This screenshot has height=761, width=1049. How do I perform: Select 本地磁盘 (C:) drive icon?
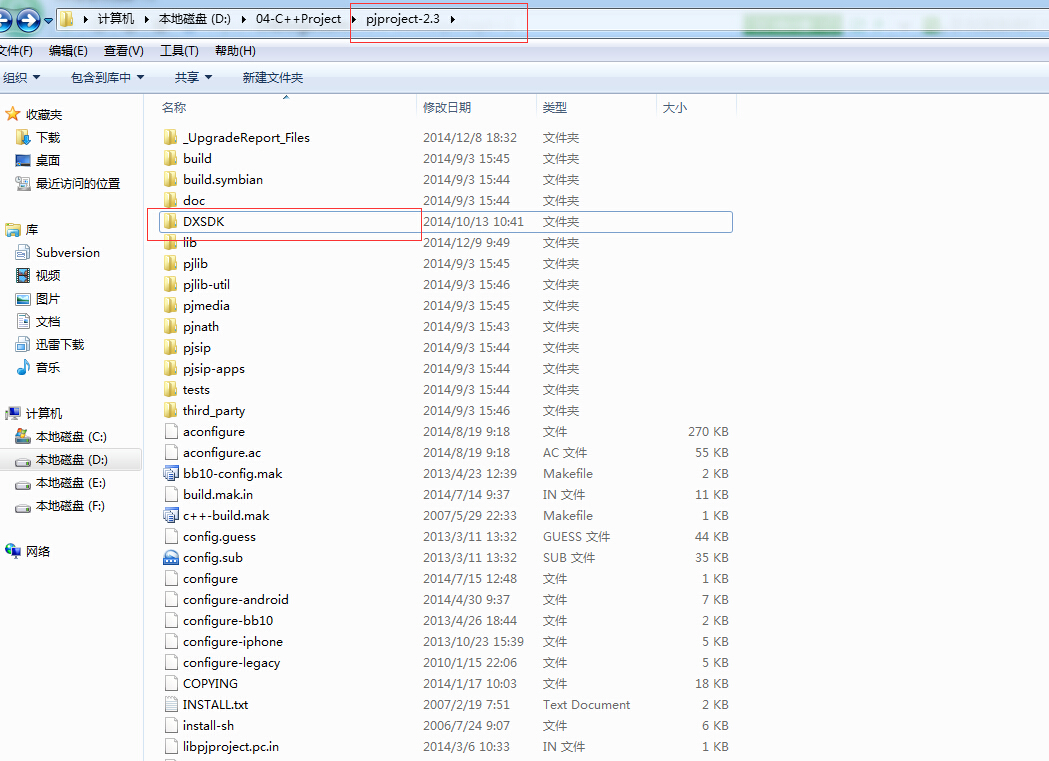23,437
